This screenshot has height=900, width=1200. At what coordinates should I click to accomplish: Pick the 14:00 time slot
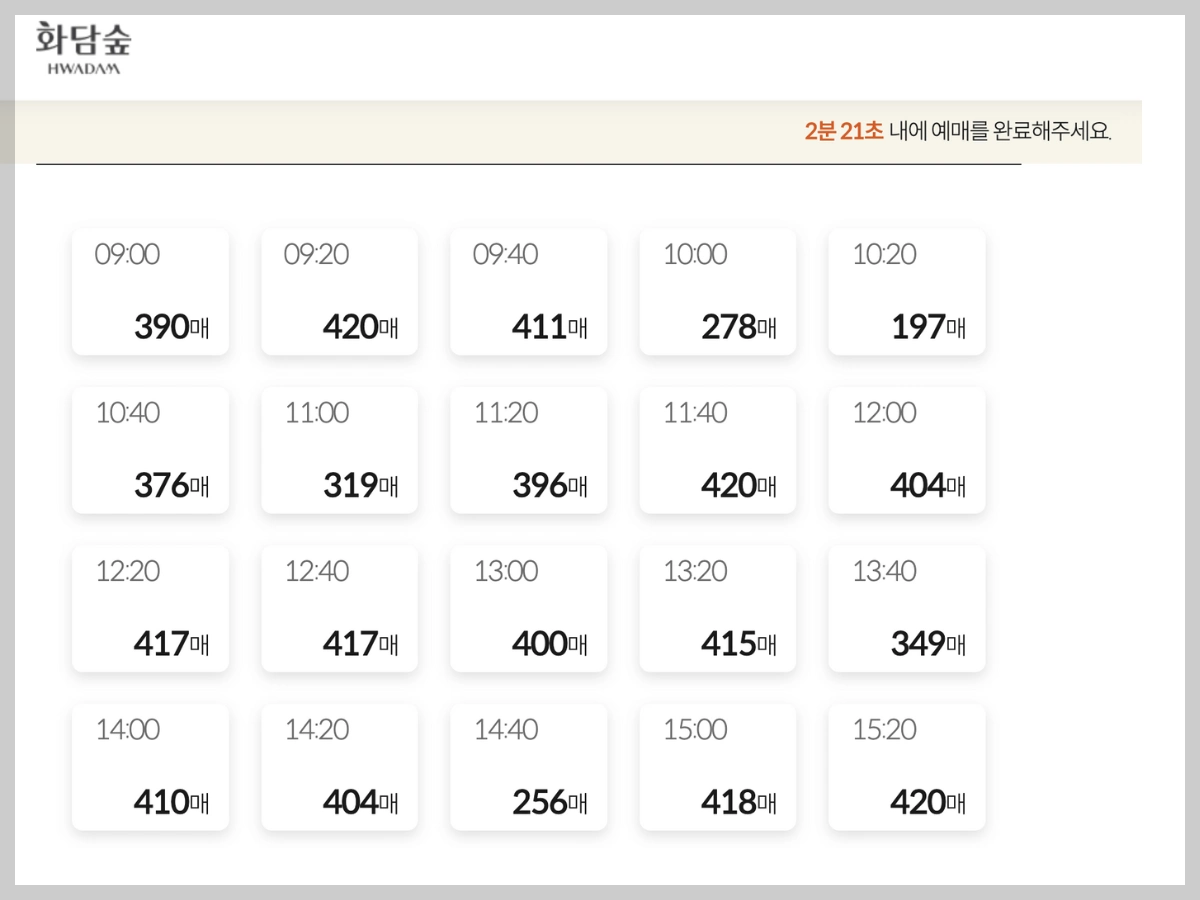point(150,766)
